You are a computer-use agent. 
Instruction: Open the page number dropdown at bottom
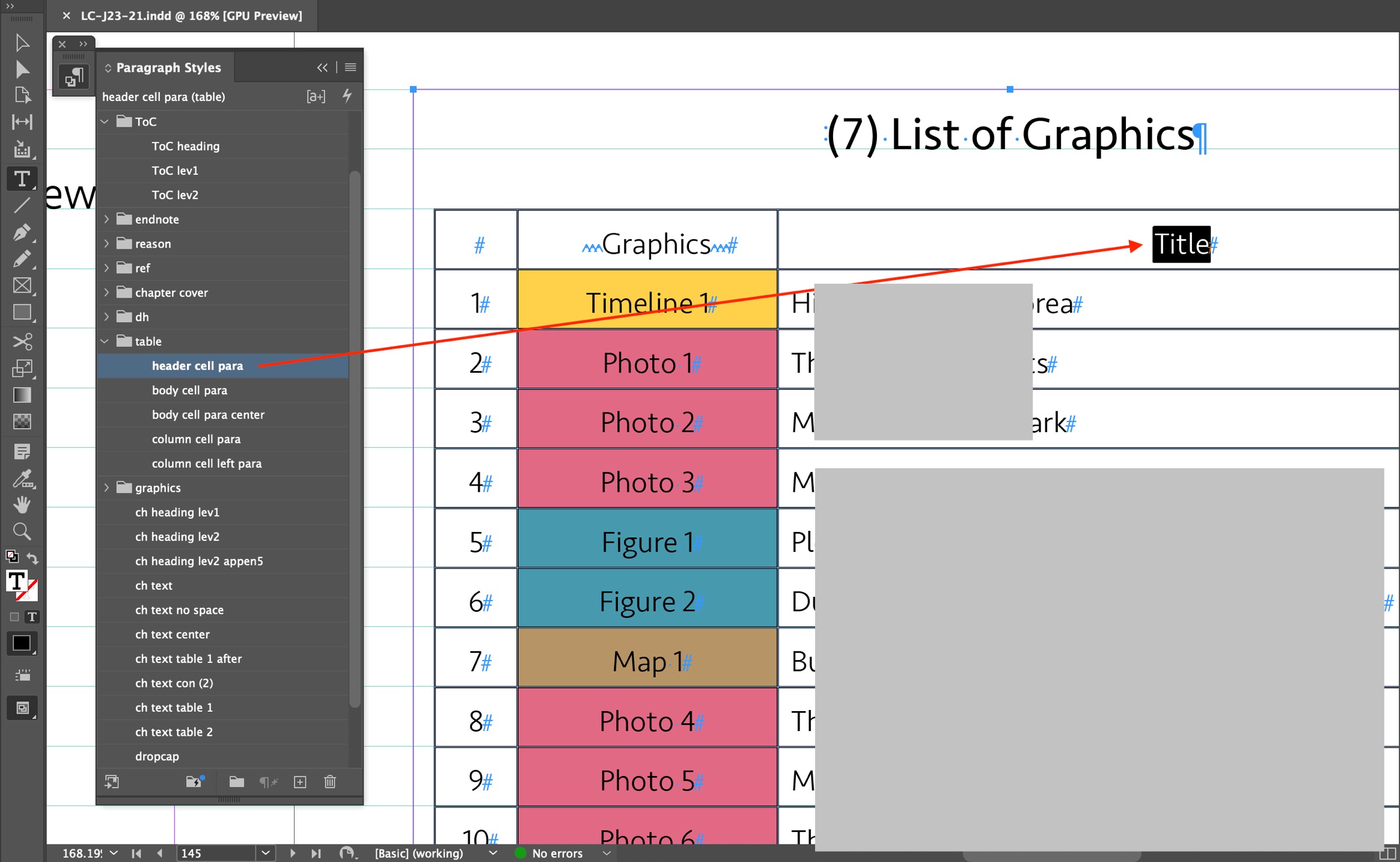[x=265, y=853]
